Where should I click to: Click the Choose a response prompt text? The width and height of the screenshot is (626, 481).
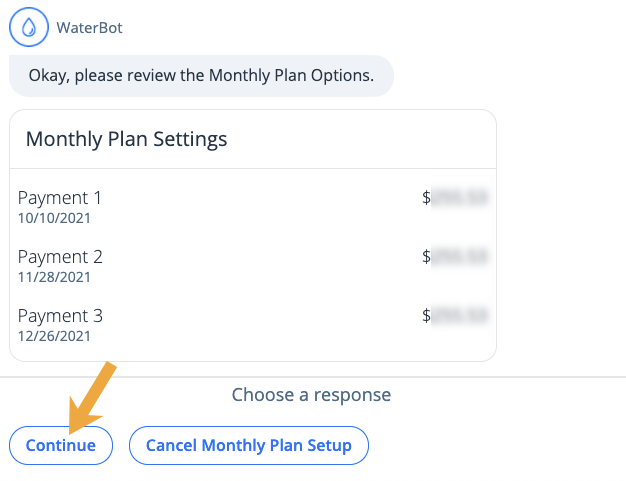(311, 395)
